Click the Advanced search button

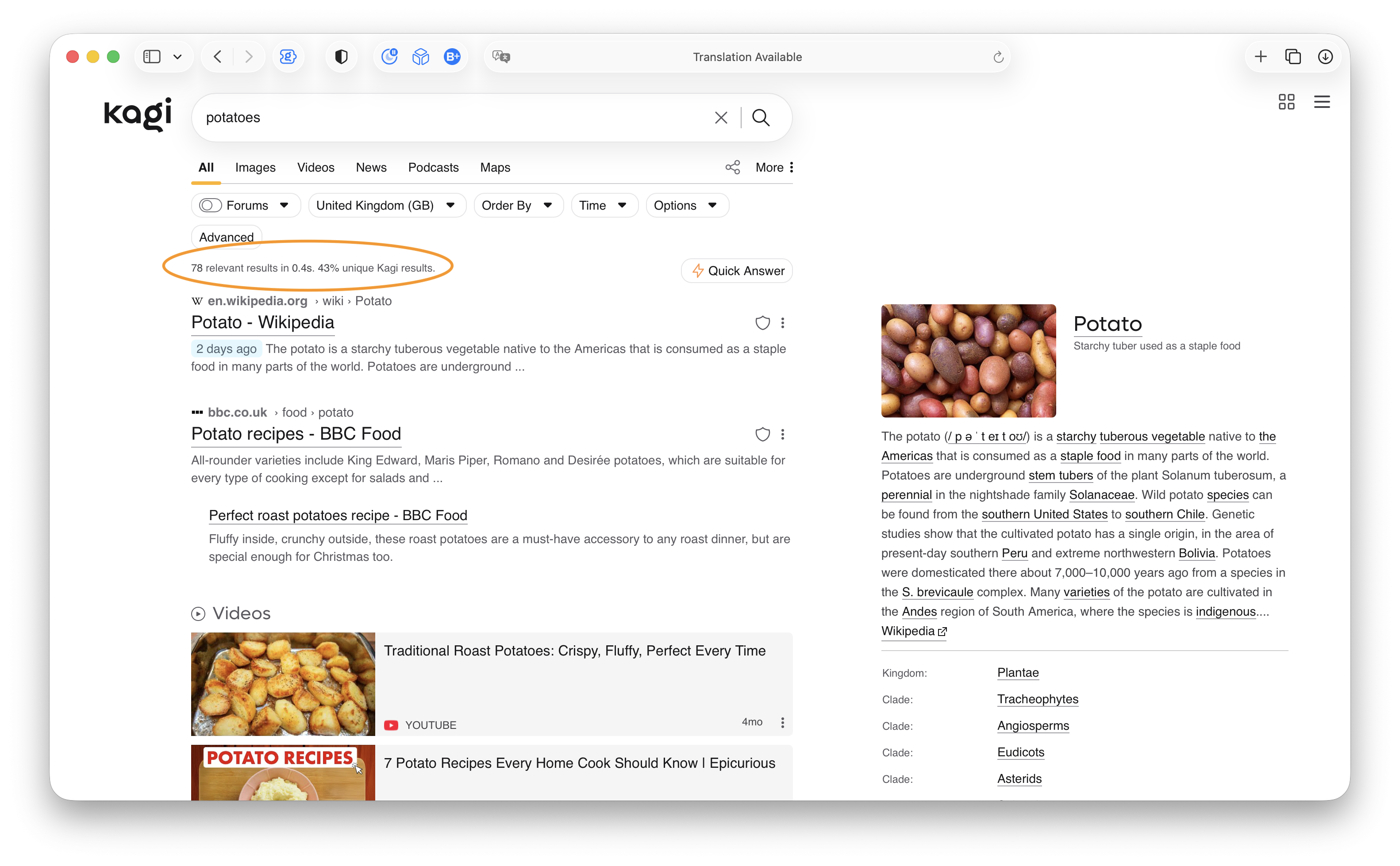click(226, 237)
